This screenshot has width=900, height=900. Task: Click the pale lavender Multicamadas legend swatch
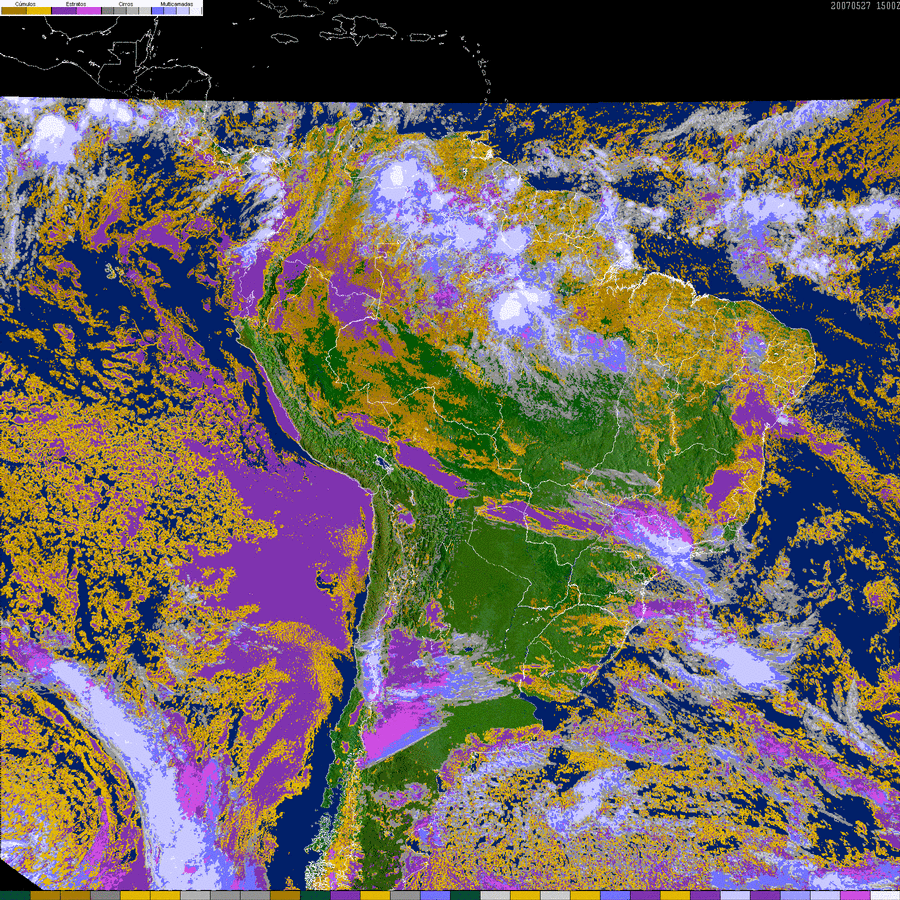183,10
